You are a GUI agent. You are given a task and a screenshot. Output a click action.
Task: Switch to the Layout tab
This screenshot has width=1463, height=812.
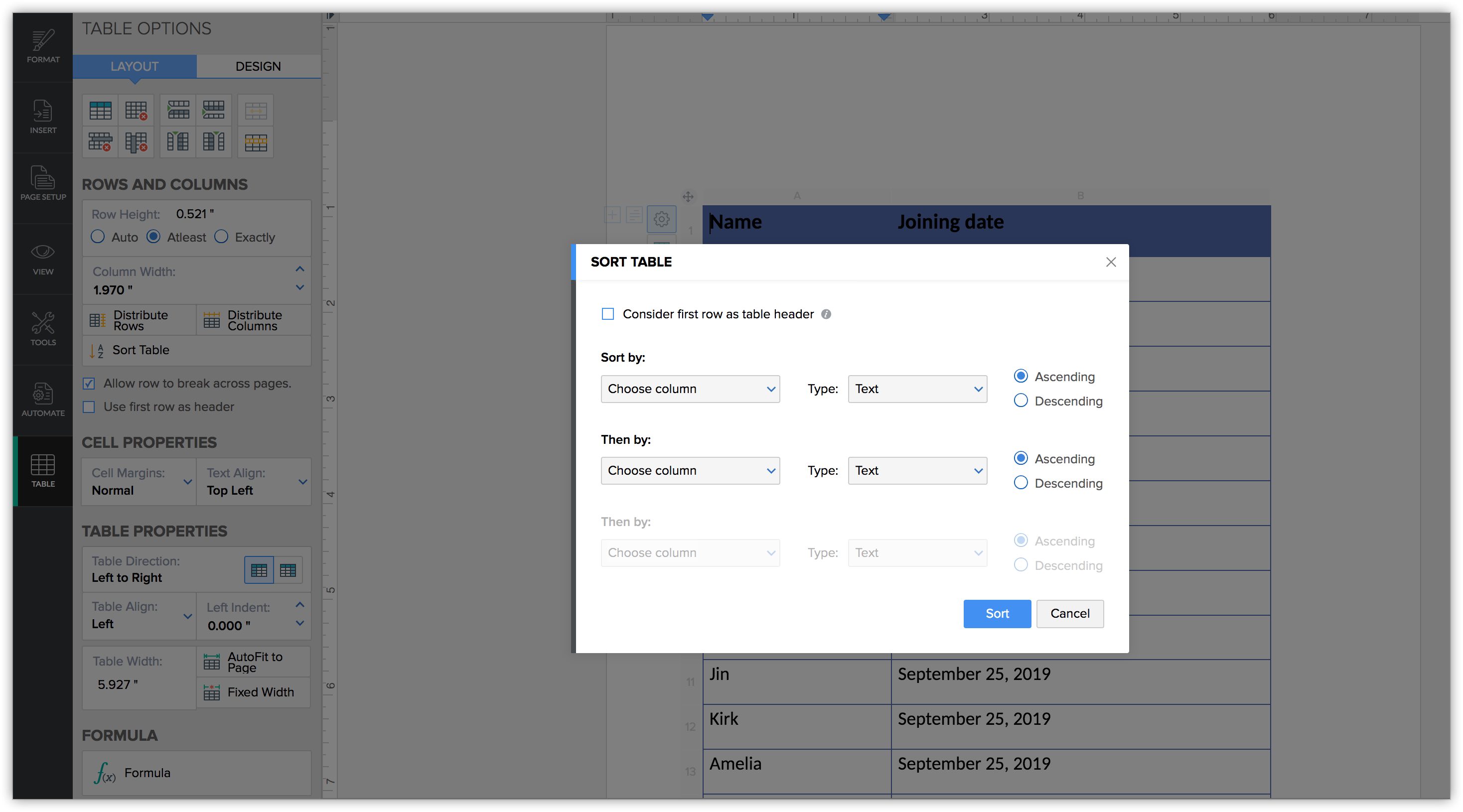click(135, 66)
